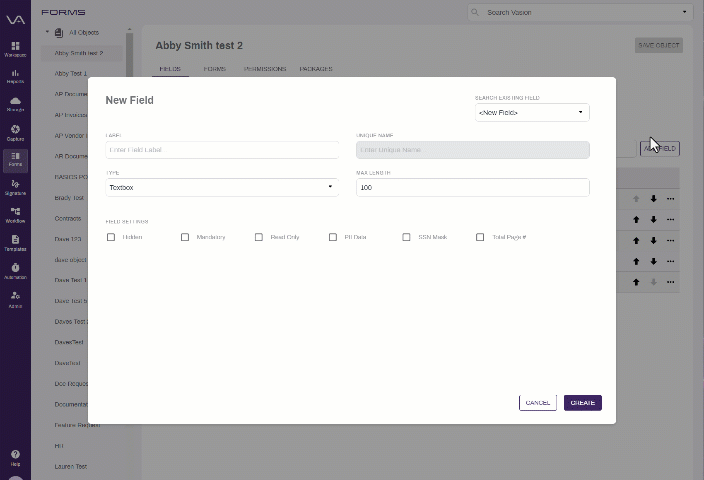
Task: Open the Templates sidebar icon
Action: pos(15,243)
